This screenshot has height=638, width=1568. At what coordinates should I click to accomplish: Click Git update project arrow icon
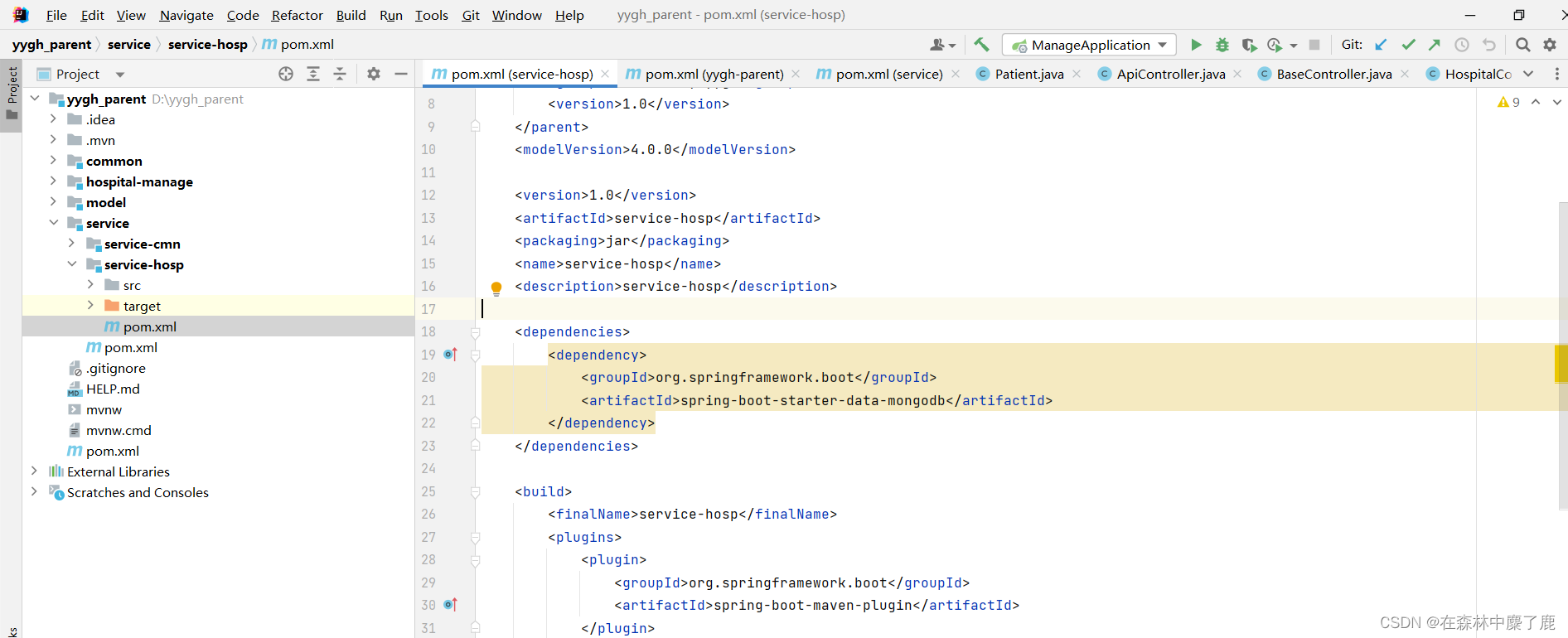coord(1381,45)
